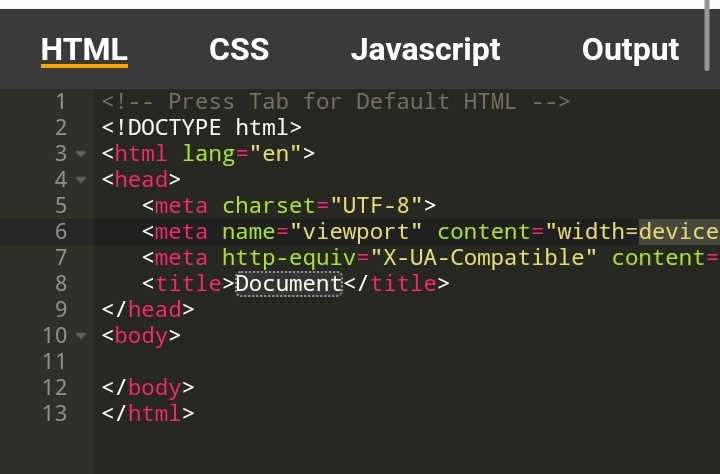The height and width of the screenshot is (474, 720).
Task: Click the closing </head> tag
Action: pyautogui.click(x=148, y=310)
